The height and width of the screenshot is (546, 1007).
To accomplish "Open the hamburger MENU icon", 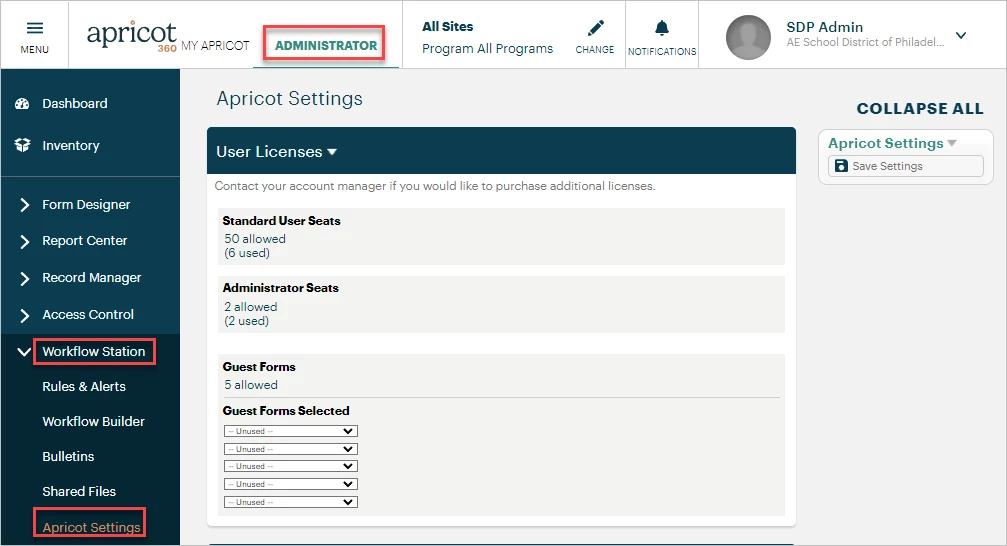I will click(35, 28).
